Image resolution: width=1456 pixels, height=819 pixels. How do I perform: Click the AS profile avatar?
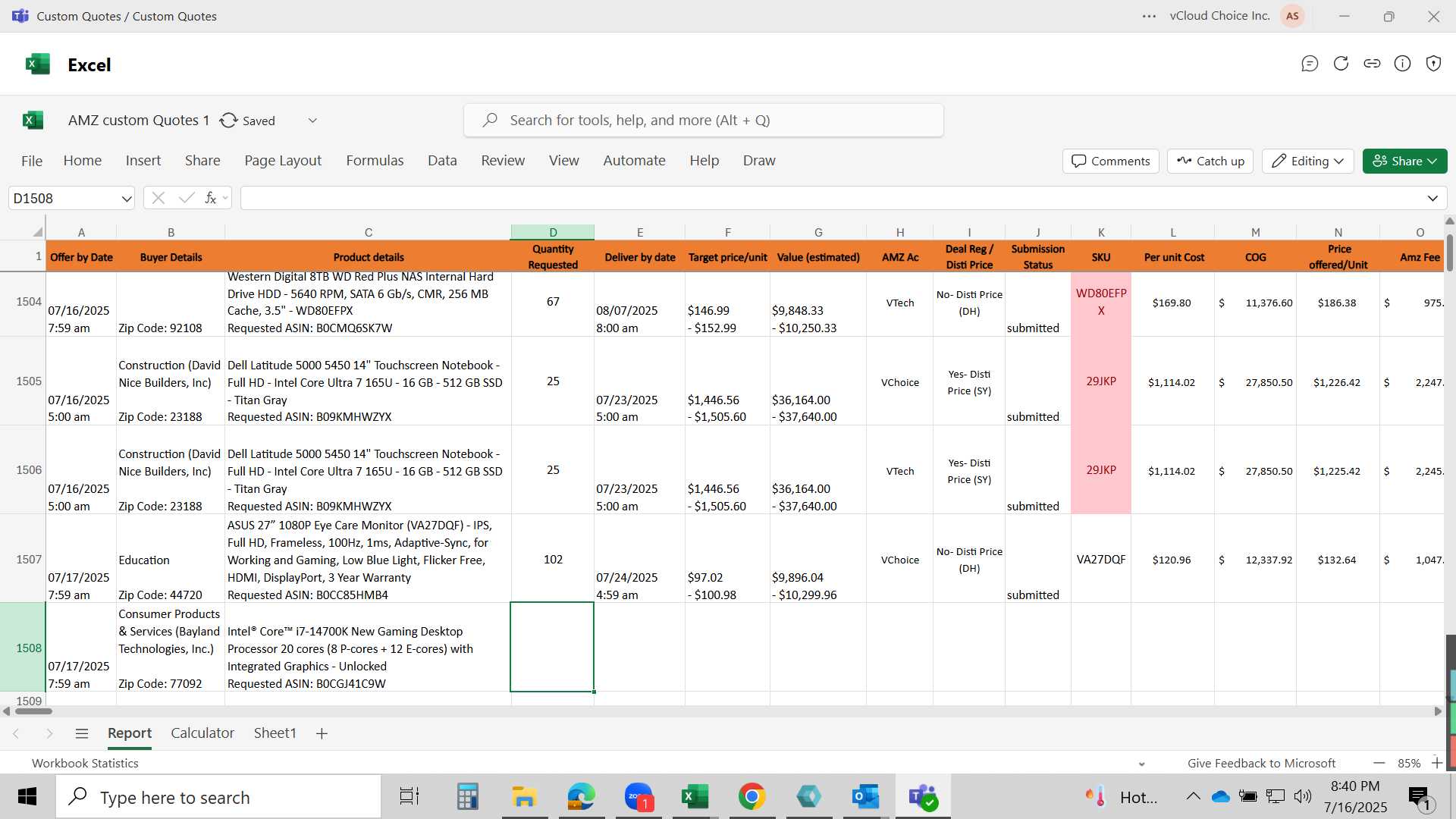pos(1292,16)
